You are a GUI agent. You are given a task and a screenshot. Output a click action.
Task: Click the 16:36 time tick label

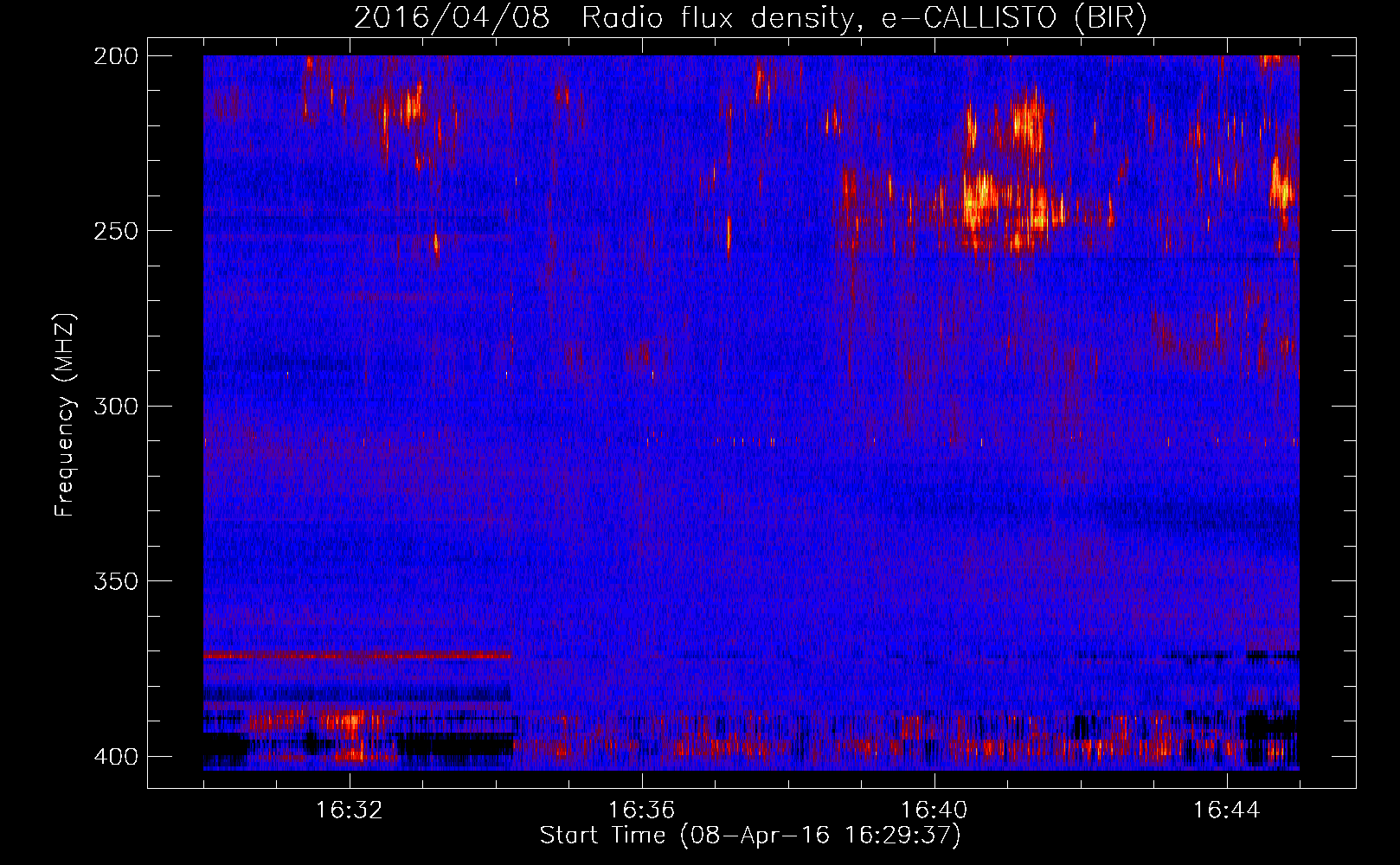coord(641,811)
